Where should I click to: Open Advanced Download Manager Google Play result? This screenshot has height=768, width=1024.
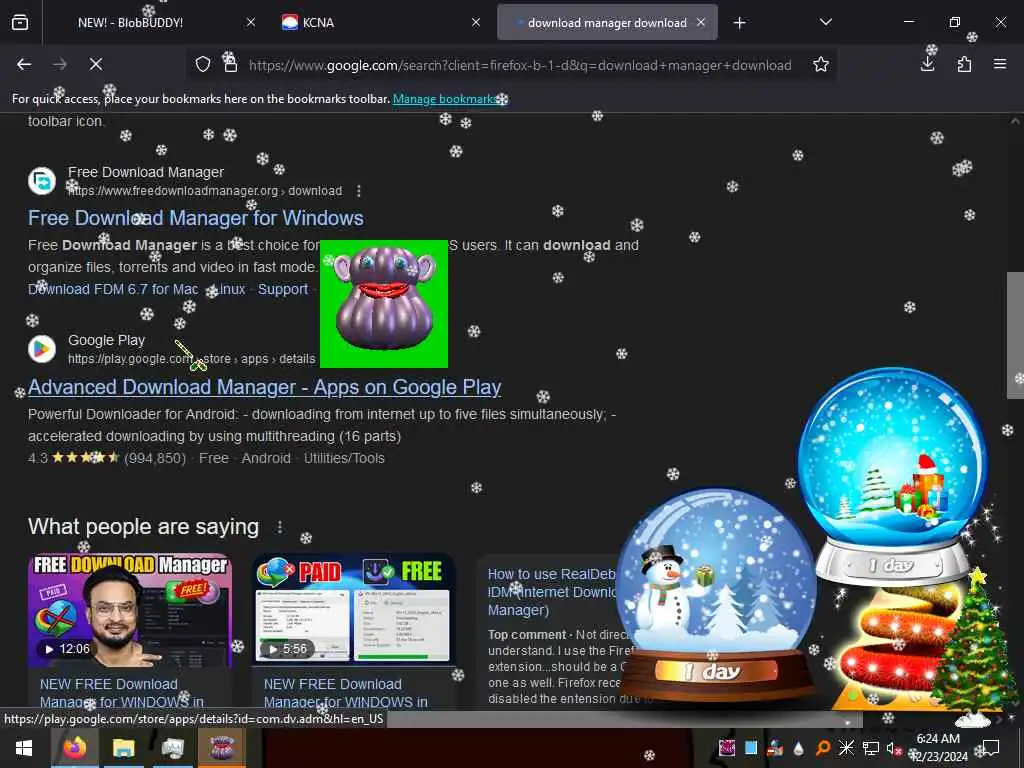click(264, 387)
